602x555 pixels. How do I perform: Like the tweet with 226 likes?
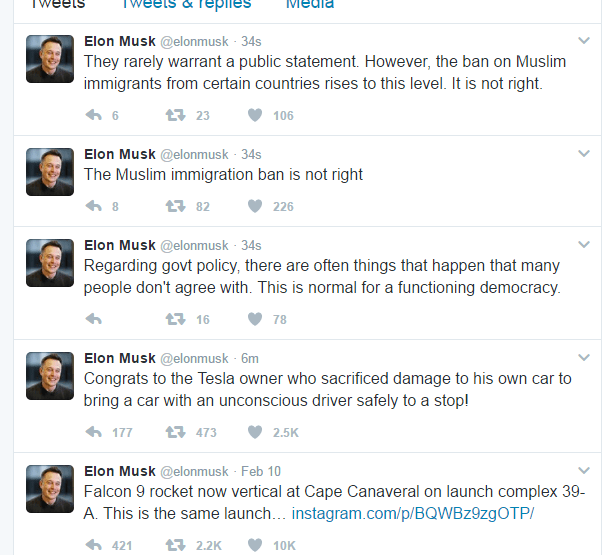(x=255, y=206)
